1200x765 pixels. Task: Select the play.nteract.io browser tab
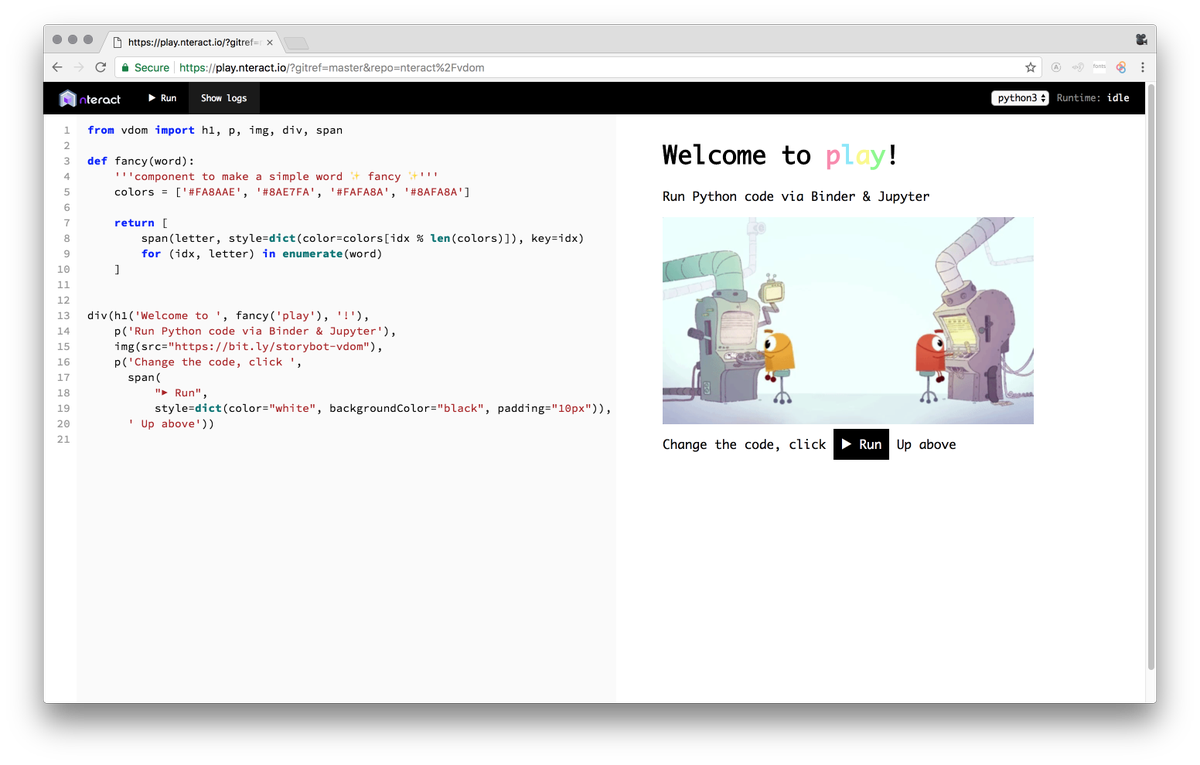[x=192, y=42]
